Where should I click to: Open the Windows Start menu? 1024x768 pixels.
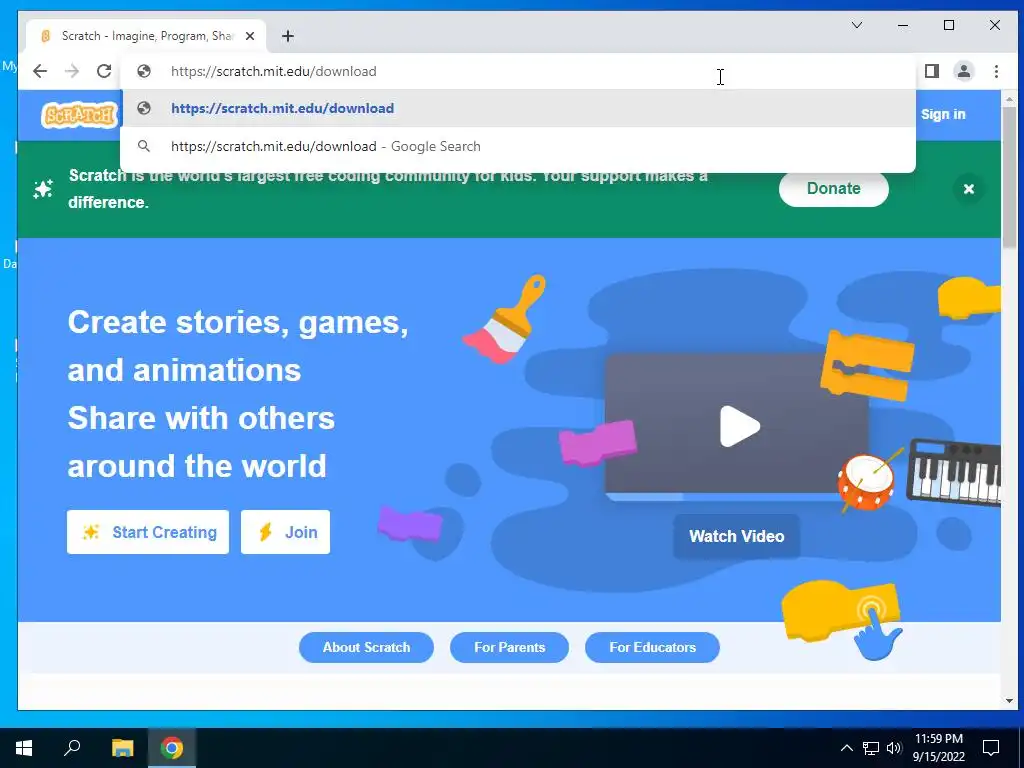point(24,748)
